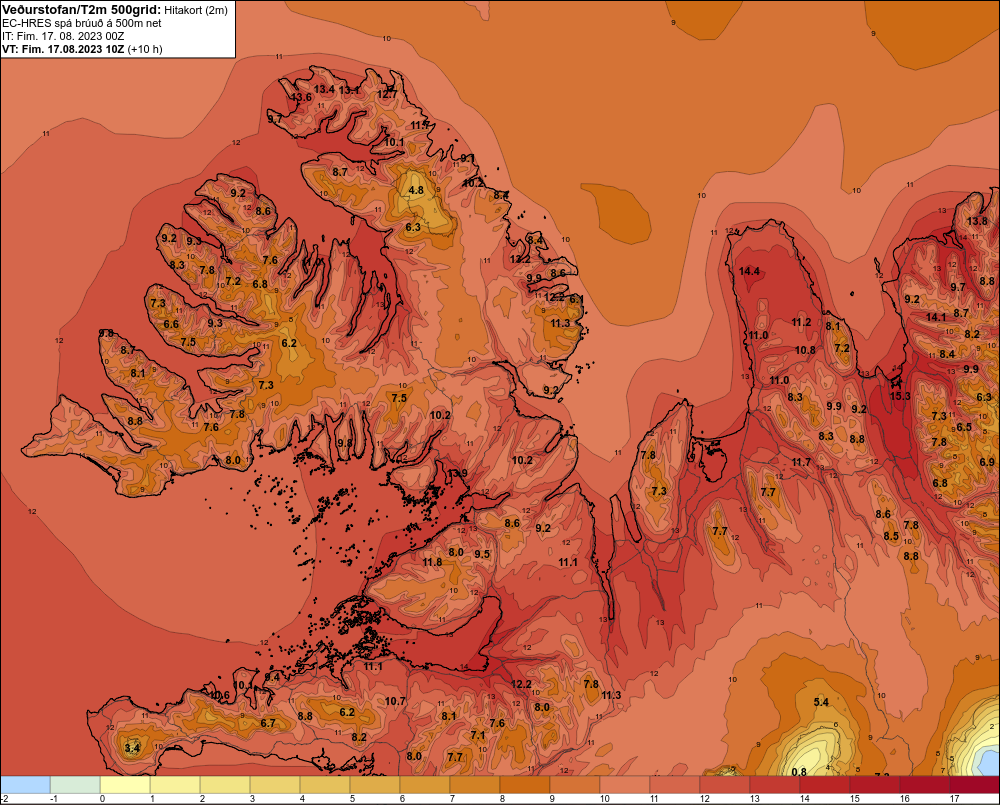Screen dimensions: 1000x805
Task: Click the 14.1 temperature value
Action: tap(936, 317)
